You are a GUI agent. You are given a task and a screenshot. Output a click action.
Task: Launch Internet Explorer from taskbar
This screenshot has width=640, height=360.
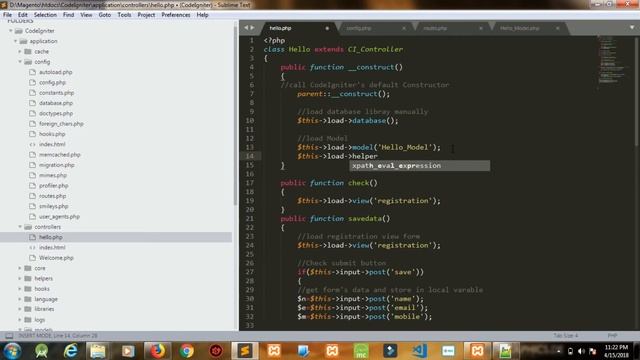[71, 351]
